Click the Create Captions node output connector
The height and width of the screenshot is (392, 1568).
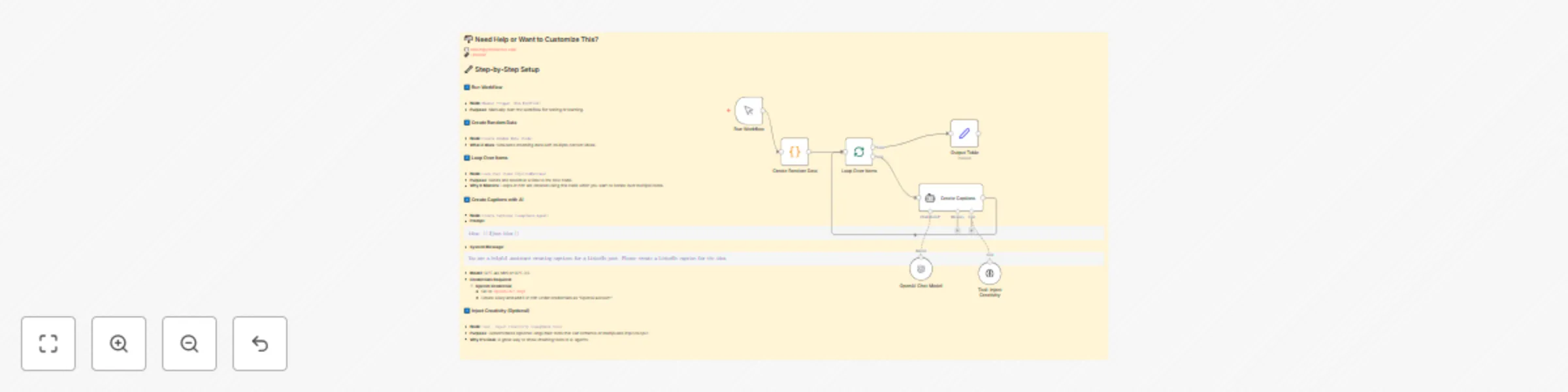point(983,197)
